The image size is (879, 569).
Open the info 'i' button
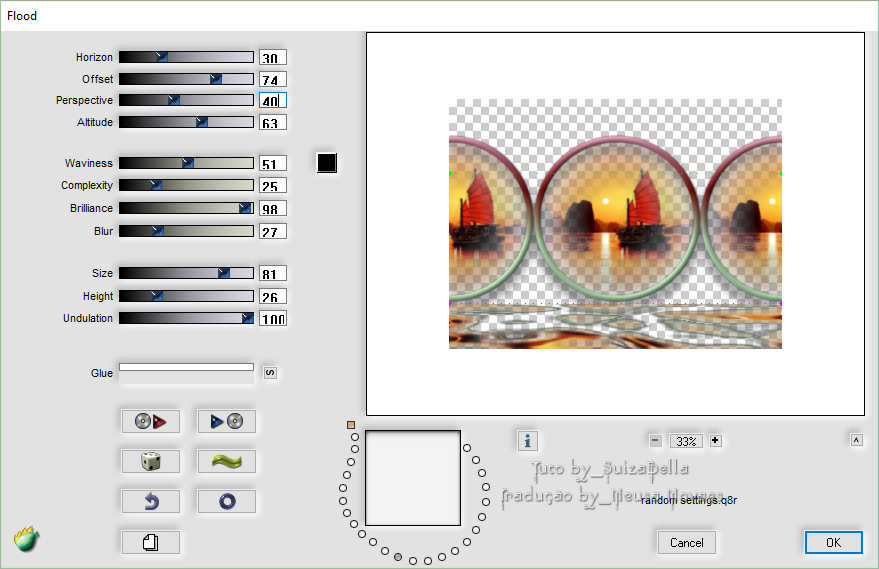(528, 441)
